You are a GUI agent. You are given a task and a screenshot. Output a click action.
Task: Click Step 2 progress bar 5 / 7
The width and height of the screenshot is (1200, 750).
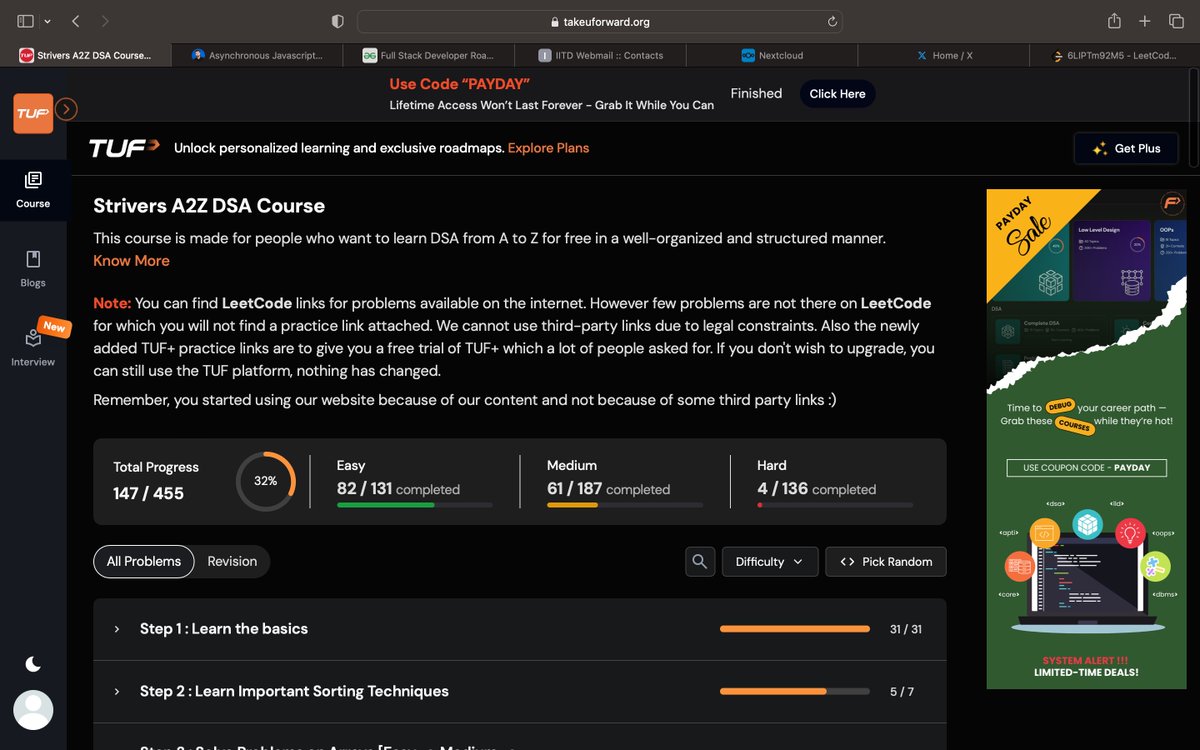click(795, 691)
